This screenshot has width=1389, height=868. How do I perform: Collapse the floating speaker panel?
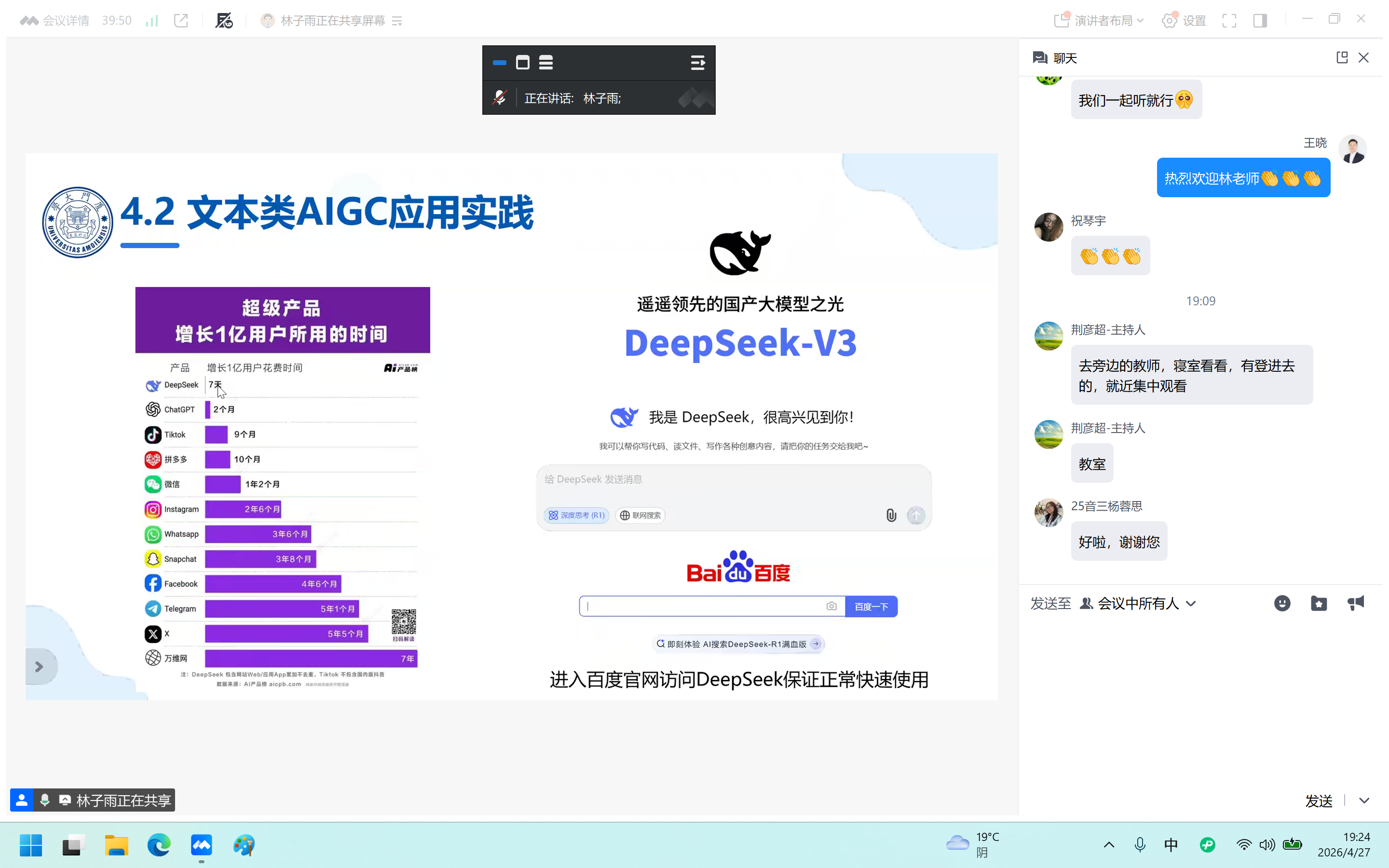point(698,63)
